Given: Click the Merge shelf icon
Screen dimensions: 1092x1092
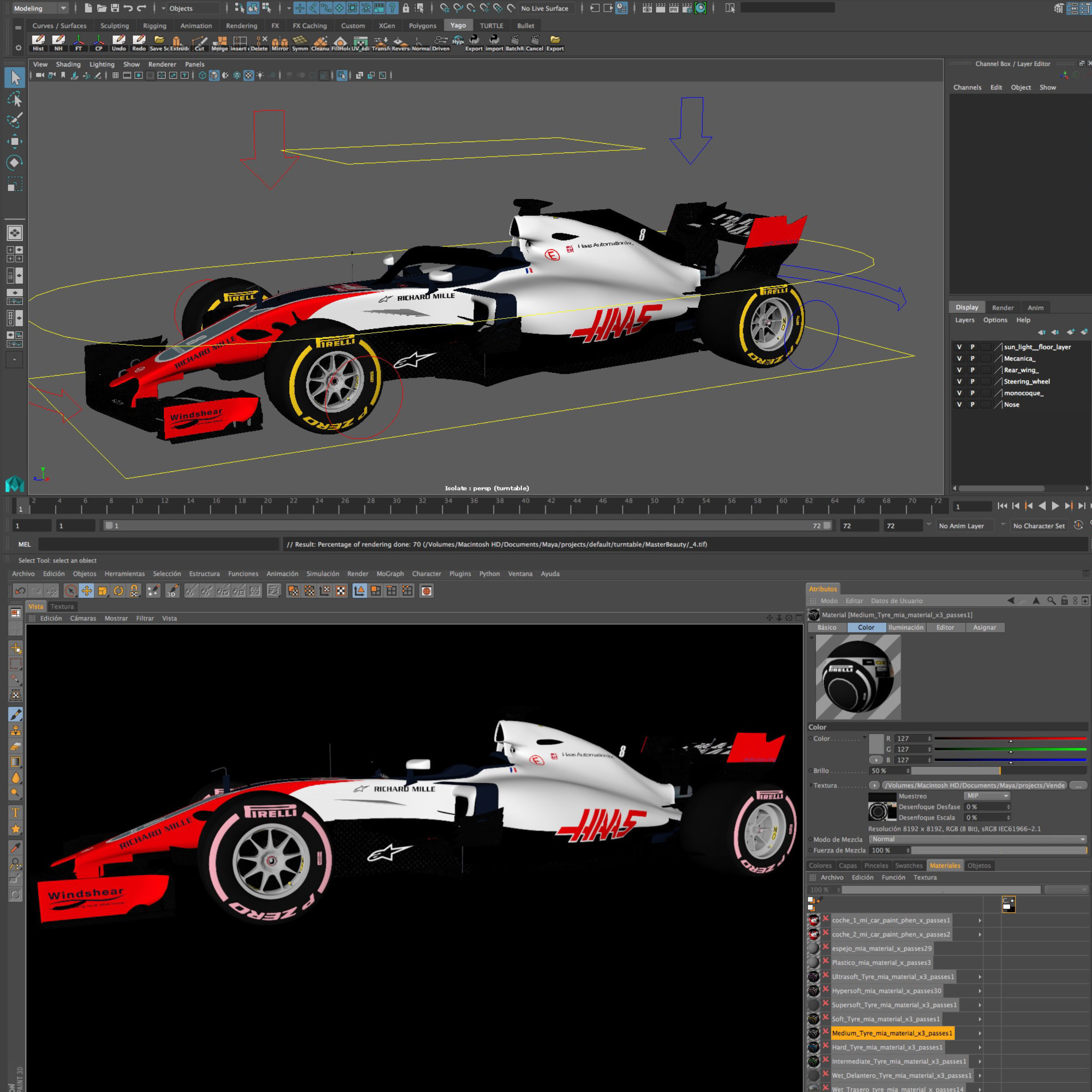Looking at the screenshot, I should (x=219, y=42).
